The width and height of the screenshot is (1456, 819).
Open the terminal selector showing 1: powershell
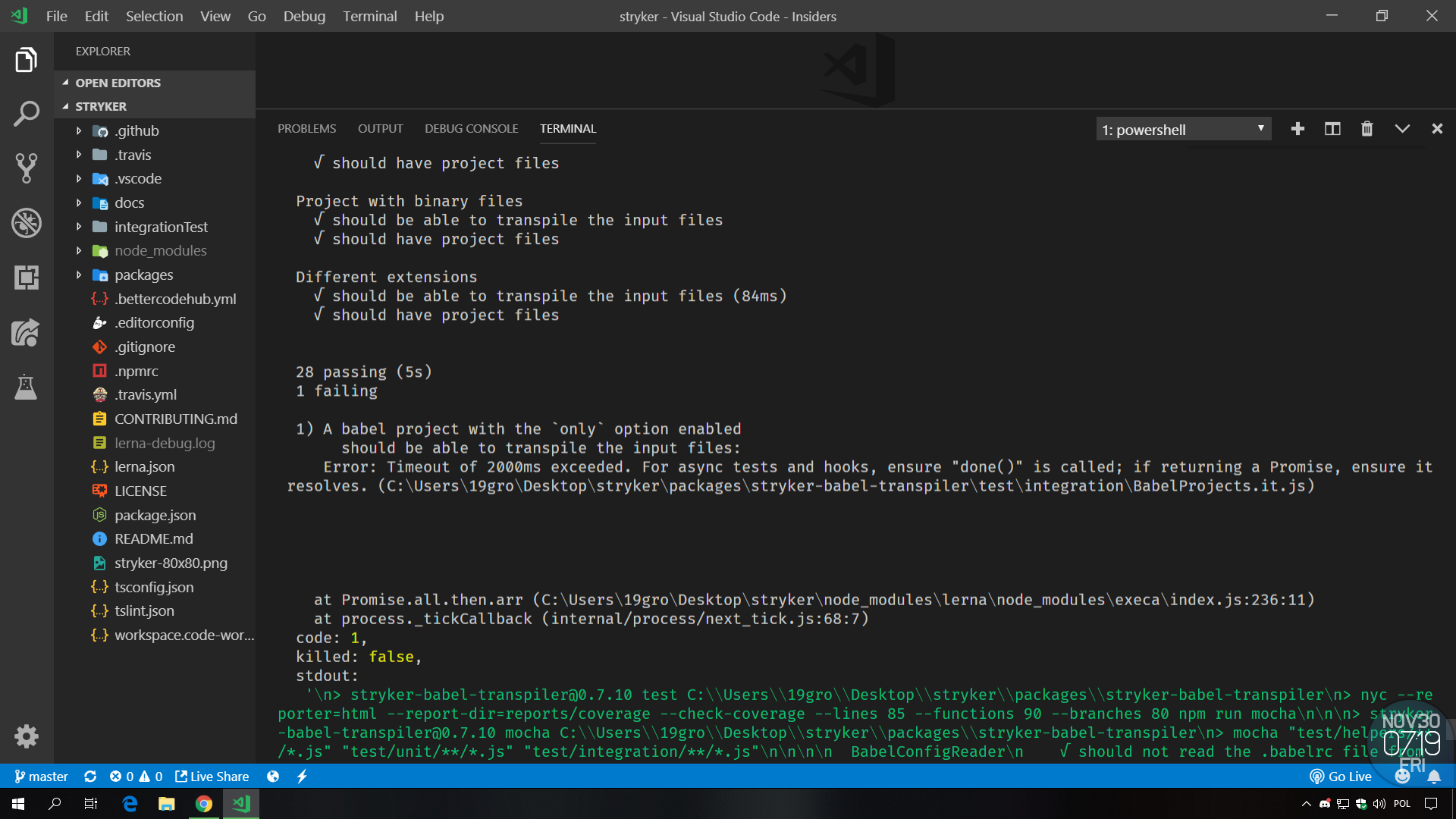1183,129
